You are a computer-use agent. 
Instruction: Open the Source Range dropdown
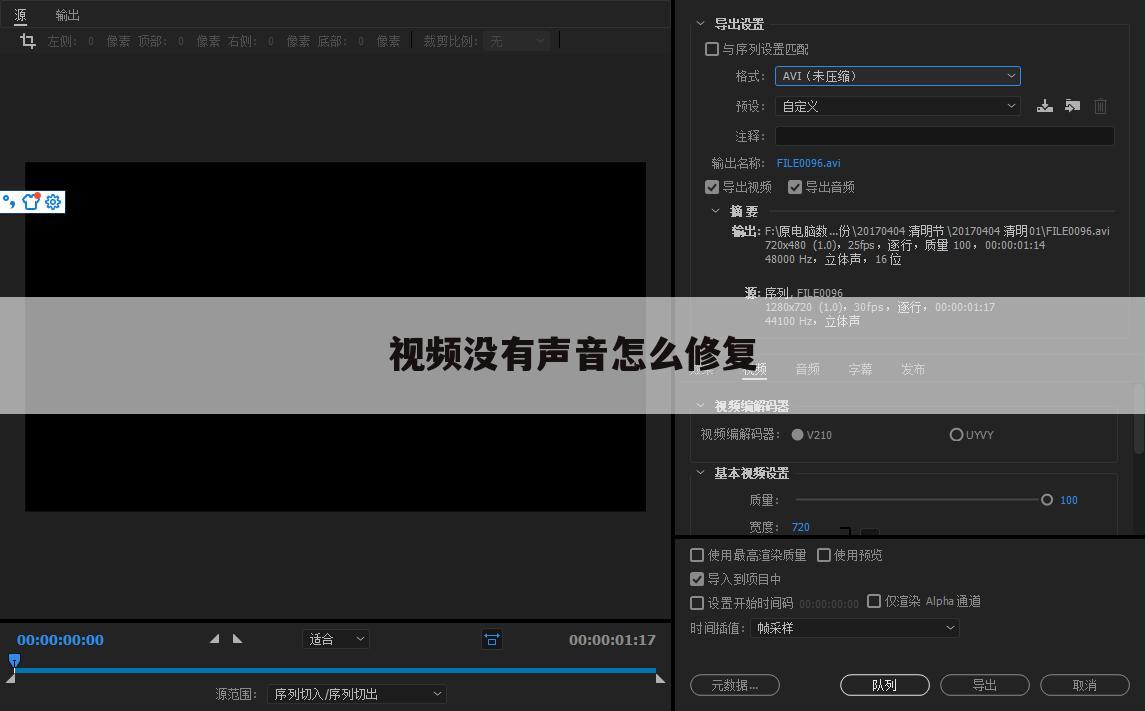(356, 694)
